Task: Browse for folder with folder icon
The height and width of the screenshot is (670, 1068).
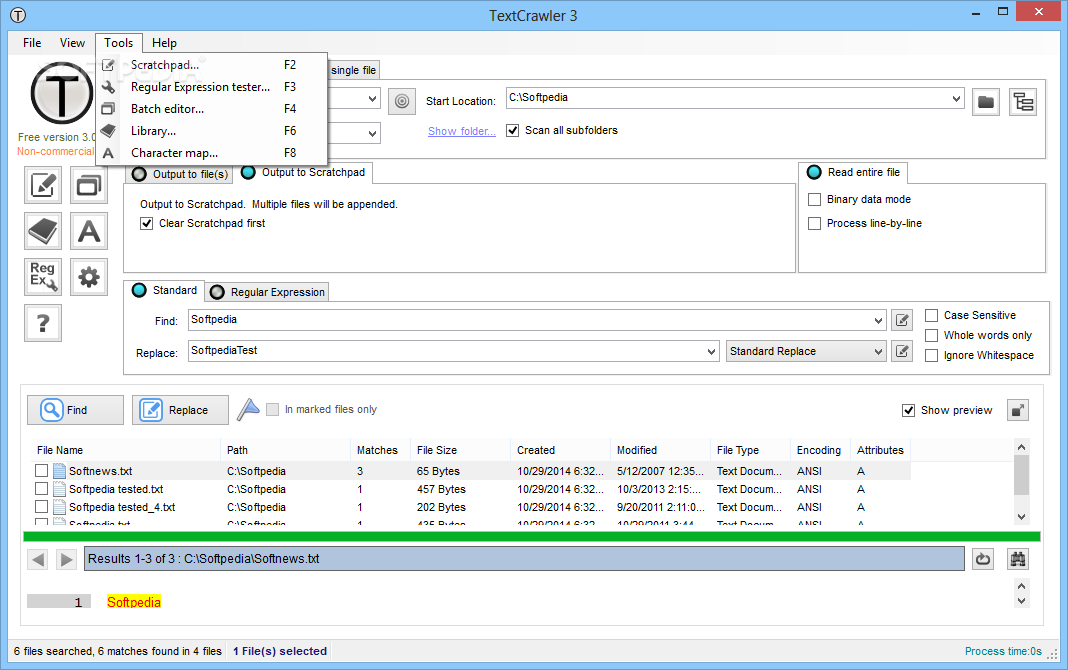Action: 986,102
